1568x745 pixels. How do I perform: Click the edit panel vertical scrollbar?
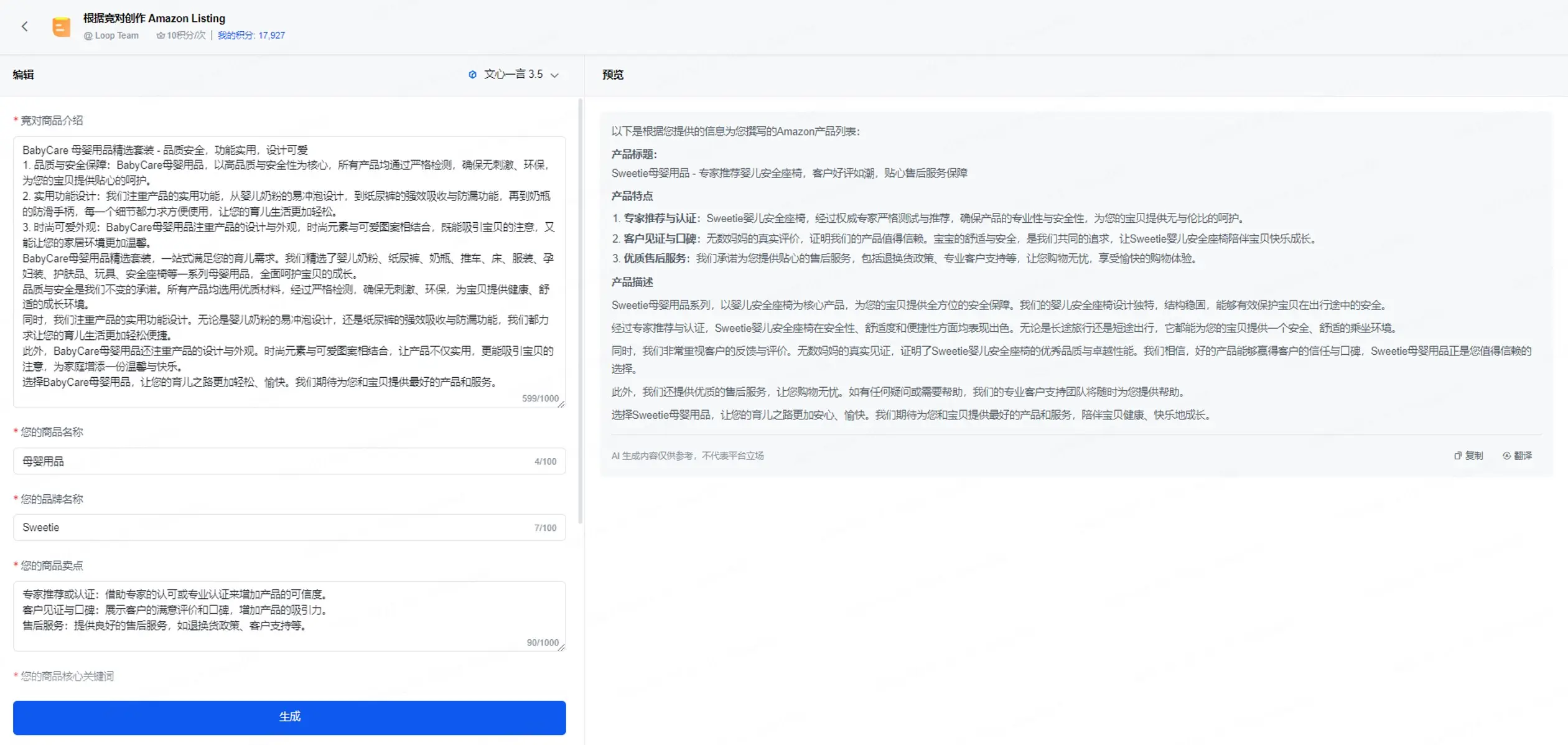click(x=581, y=311)
